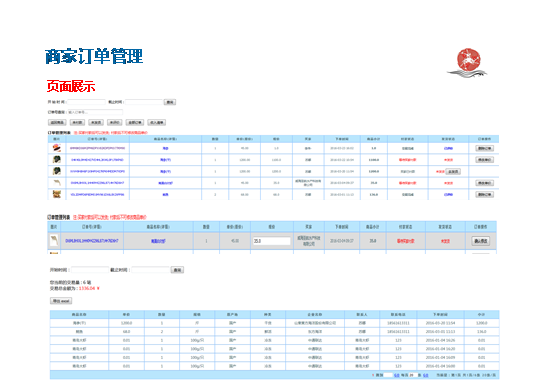Open the first order number link

click(x=97, y=148)
